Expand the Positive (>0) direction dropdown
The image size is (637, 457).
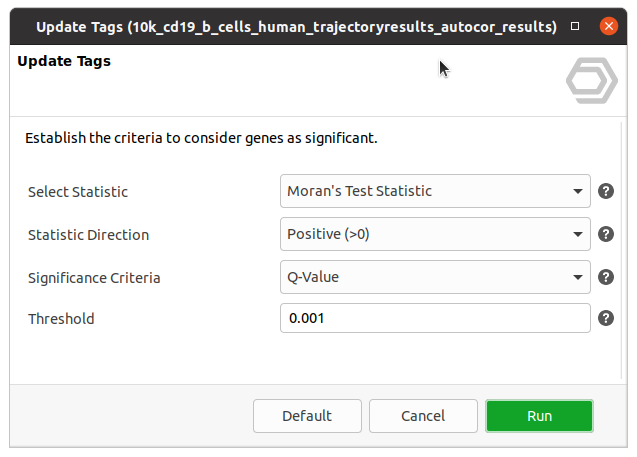pos(435,234)
